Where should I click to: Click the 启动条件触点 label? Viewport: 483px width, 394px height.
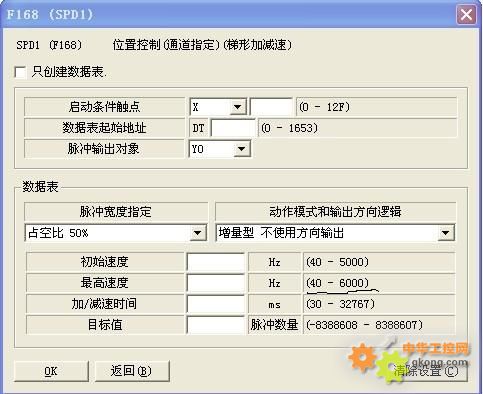(104, 107)
